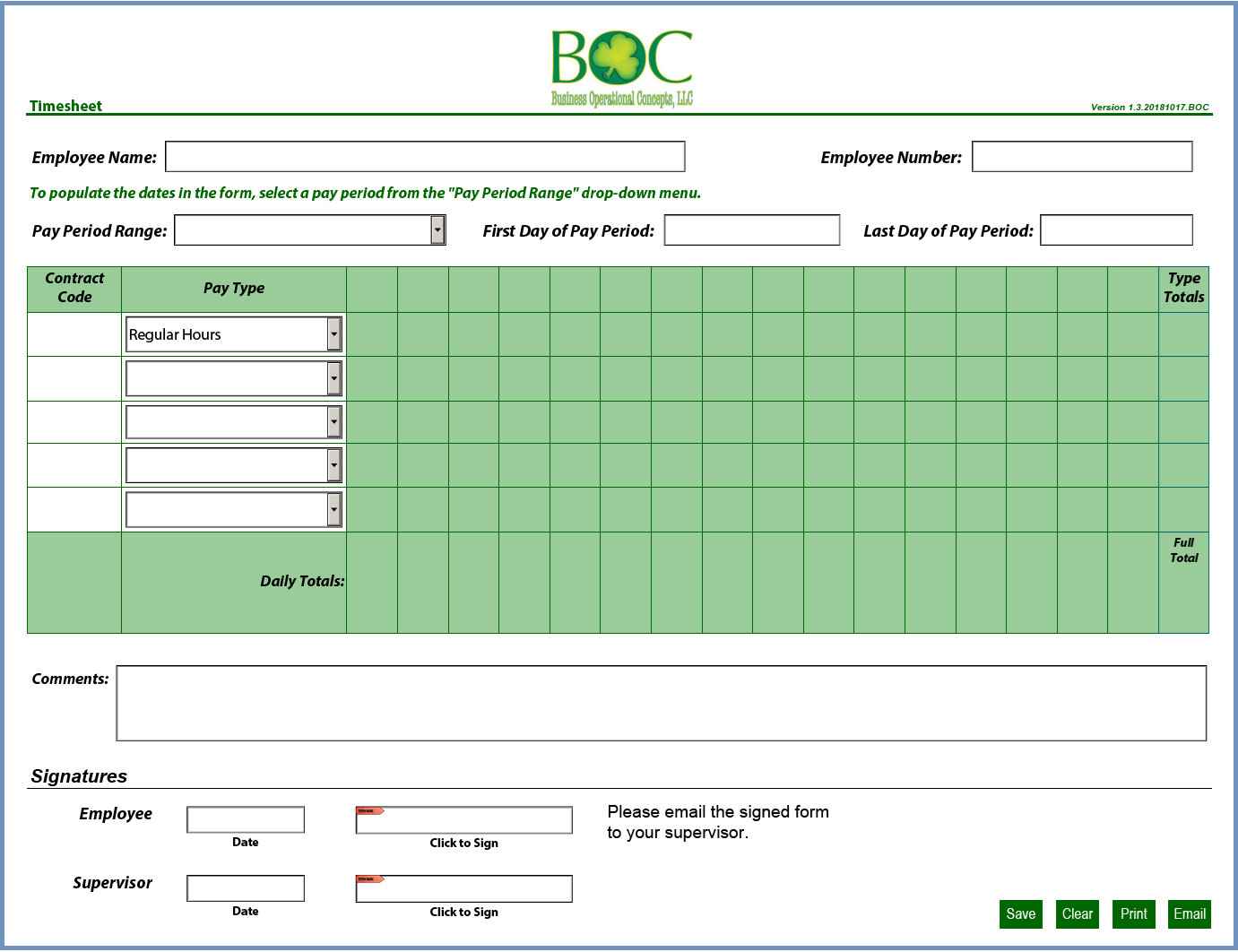
Task: Click the Employee Number input box
Action: click(x=1082, y=157)
